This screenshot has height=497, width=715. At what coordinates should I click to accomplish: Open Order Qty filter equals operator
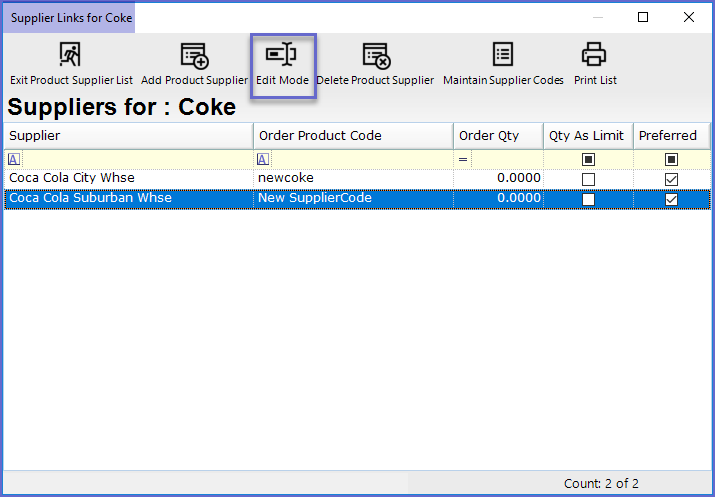tap(463, 159)
